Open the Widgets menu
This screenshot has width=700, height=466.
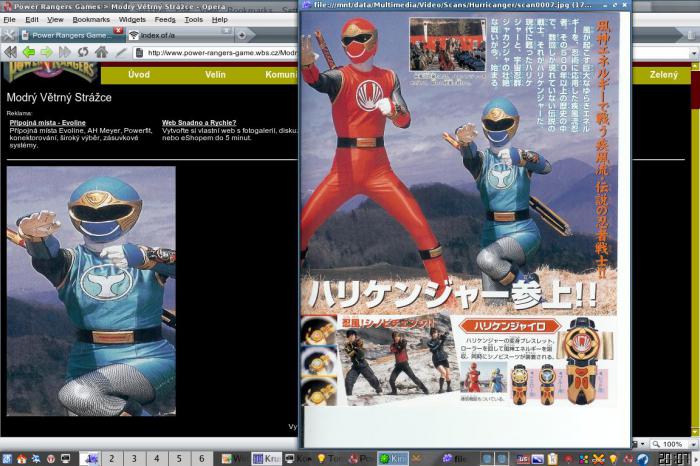tap(132, 20)
